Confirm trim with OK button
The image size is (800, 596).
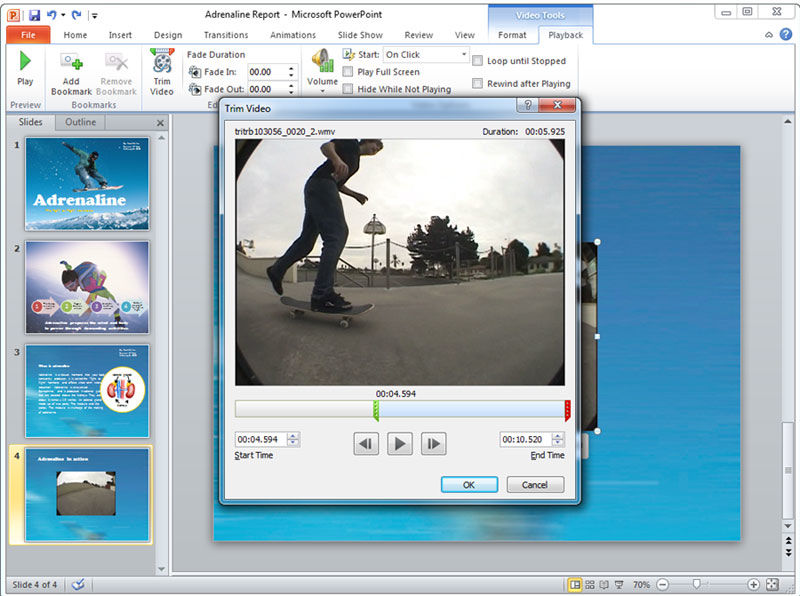(468, 485)
